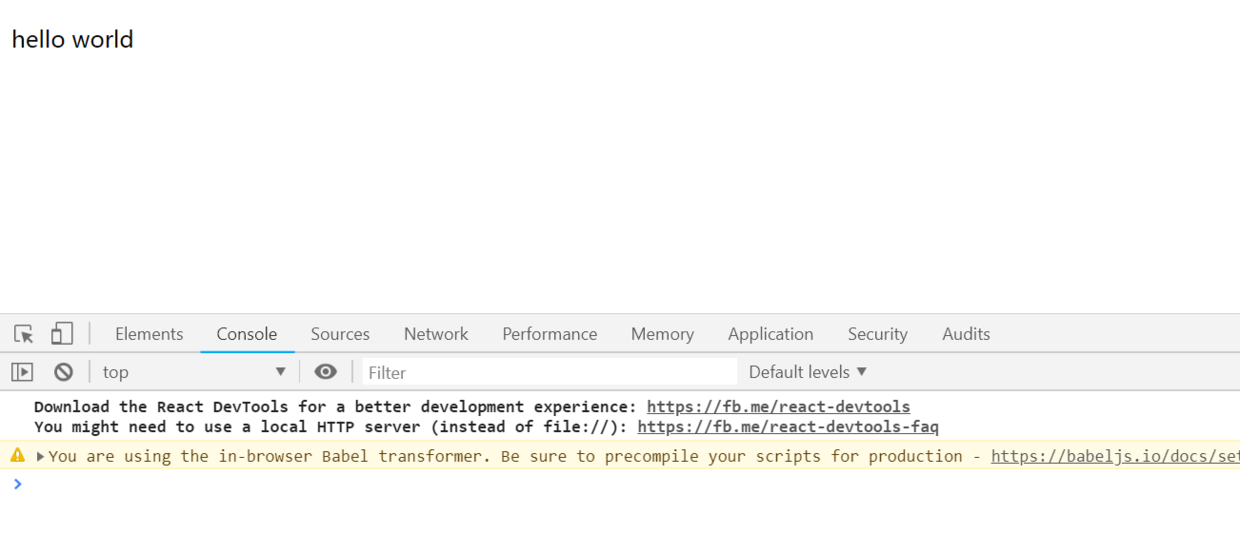Create a live expression with eye icon
This screenshot has width=1240, height=535.
pos(326,372)
